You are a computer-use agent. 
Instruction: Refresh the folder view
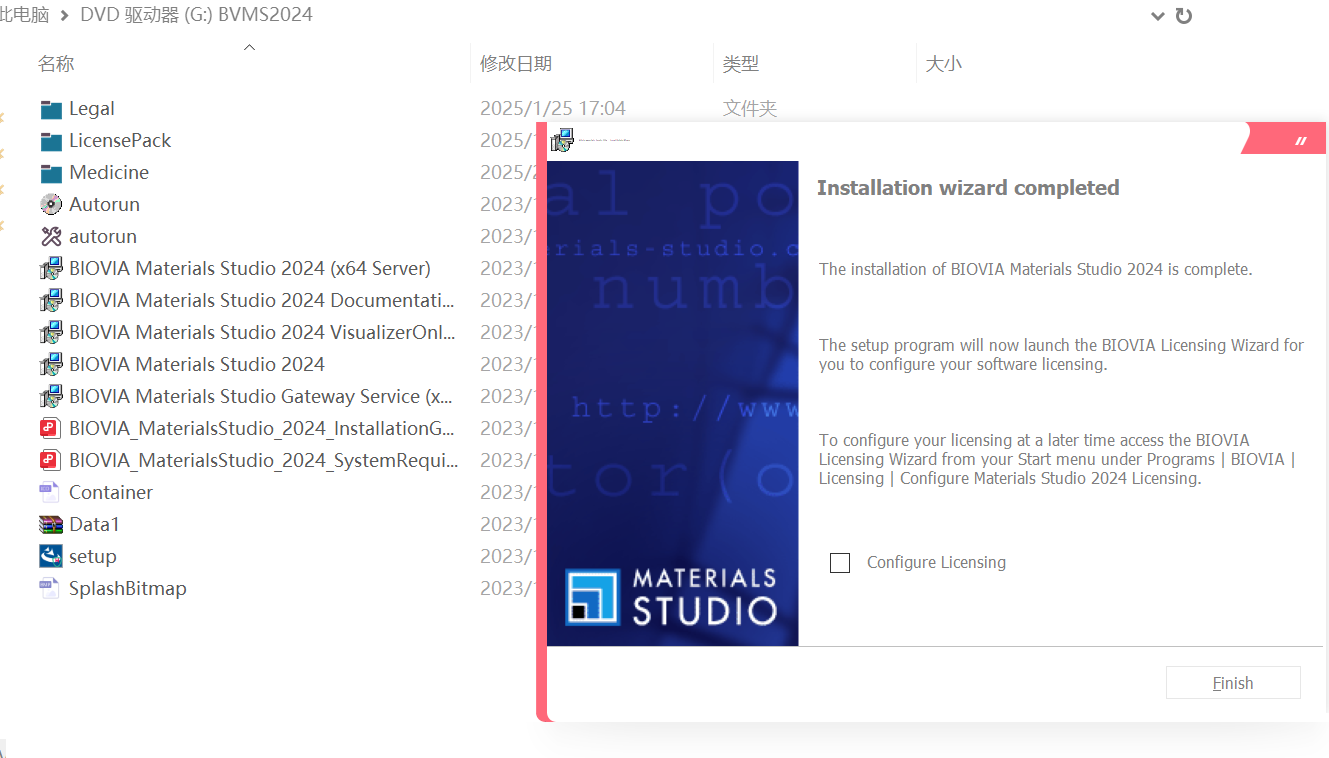point(1184,16)
